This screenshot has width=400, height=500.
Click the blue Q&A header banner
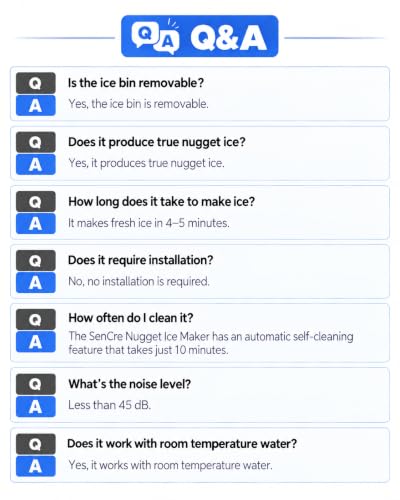pos(200,36)
